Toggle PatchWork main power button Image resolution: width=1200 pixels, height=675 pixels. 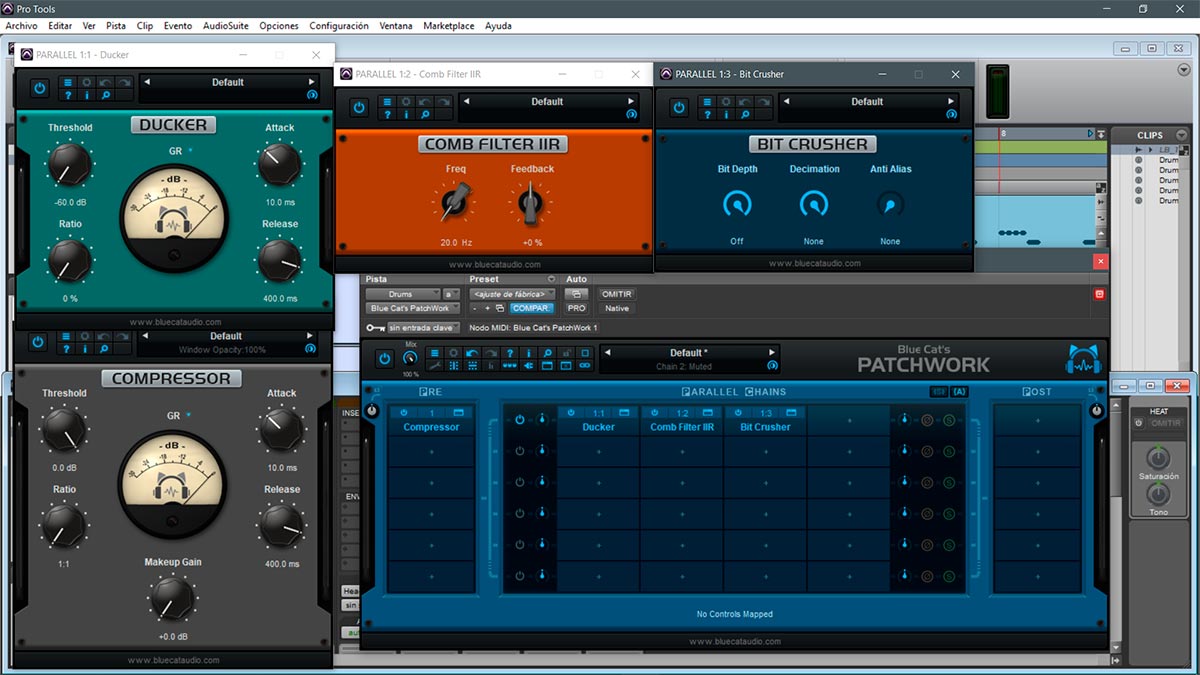pos(384,358)
